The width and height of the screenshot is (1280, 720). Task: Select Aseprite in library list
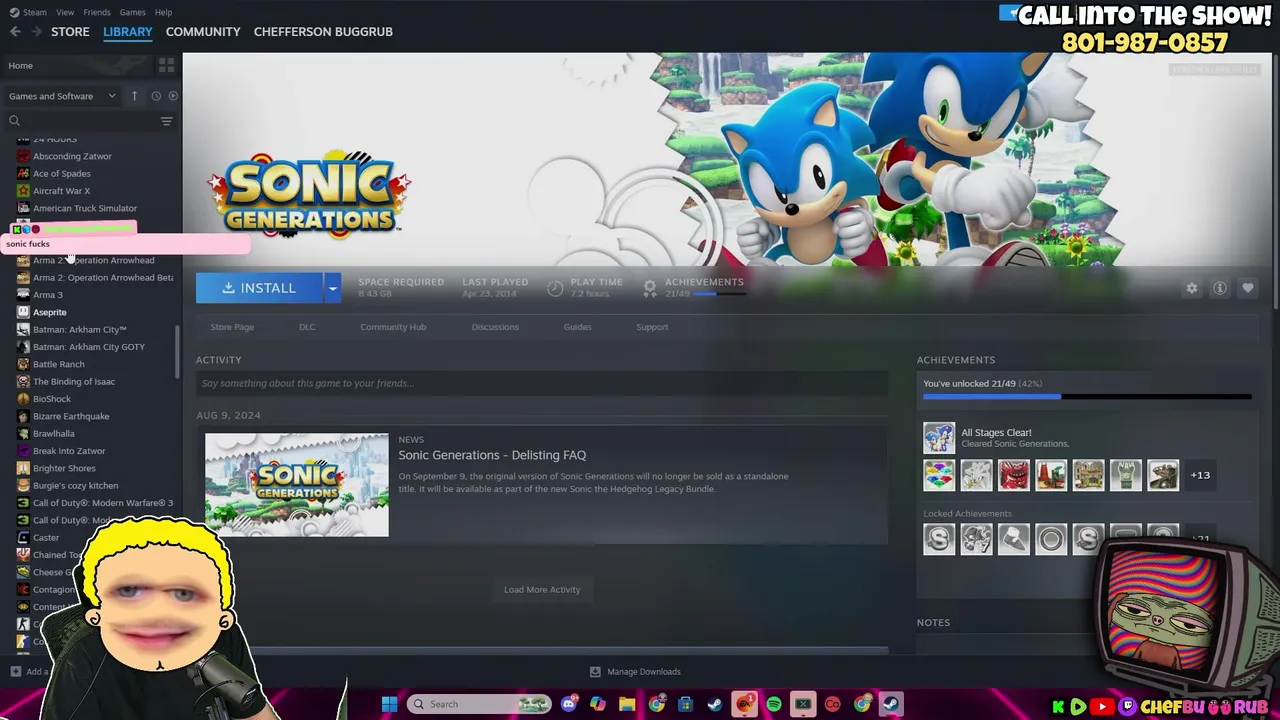point(49,312)
